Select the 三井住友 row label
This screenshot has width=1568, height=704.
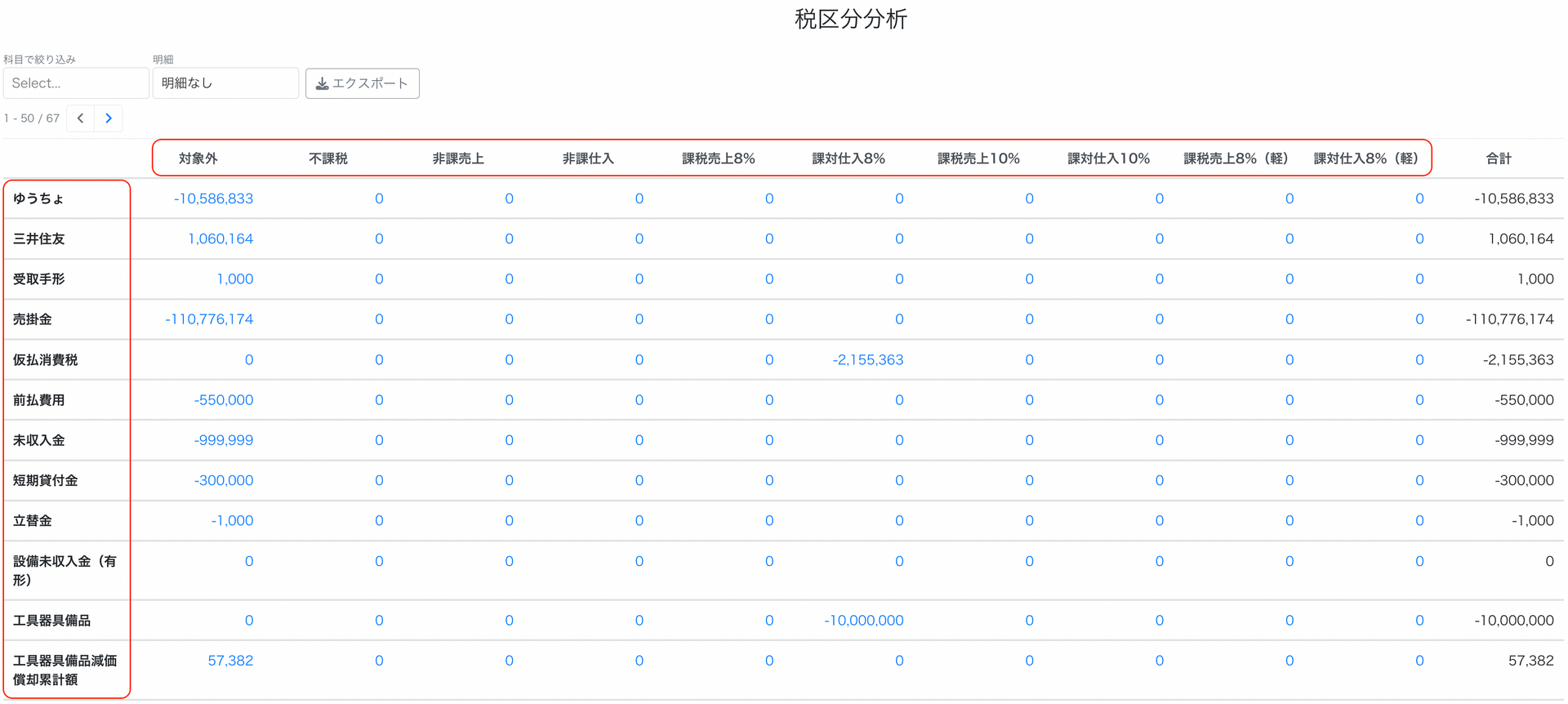pos(38,238)
